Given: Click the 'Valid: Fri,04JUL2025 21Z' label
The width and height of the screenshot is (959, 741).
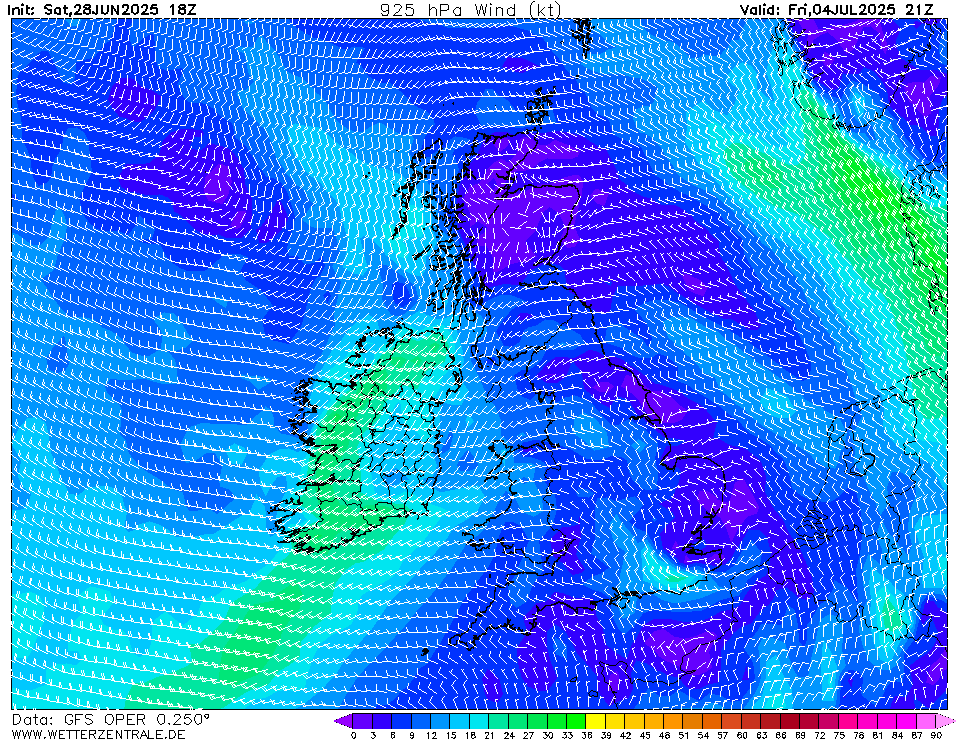Looking at the screenshot, I should tap(837, 9).
